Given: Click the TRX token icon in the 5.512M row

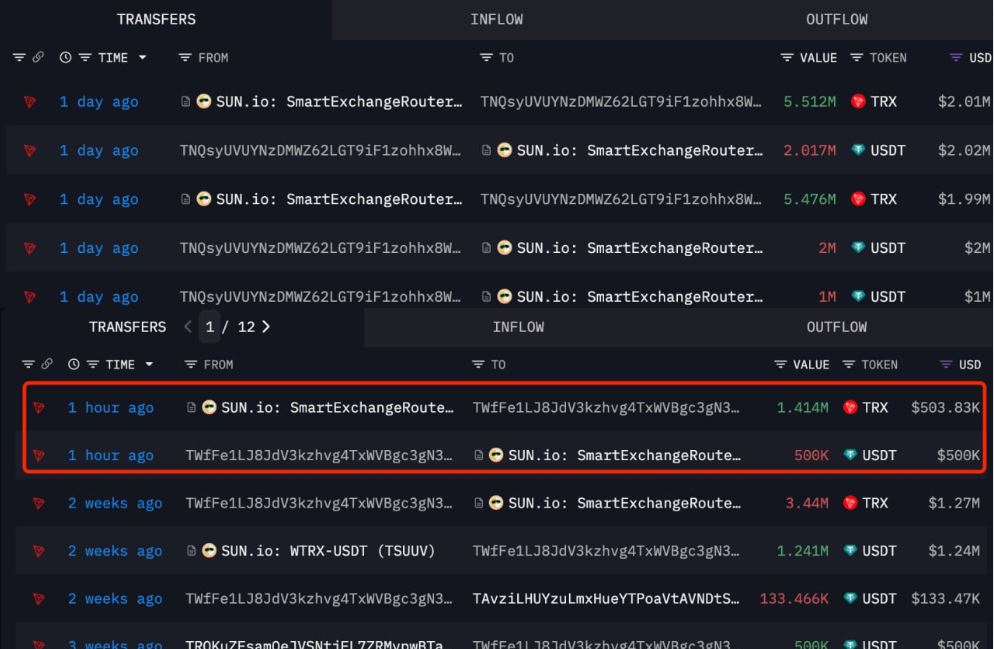Looking at the screenshot, I should (x=856, y=102).
